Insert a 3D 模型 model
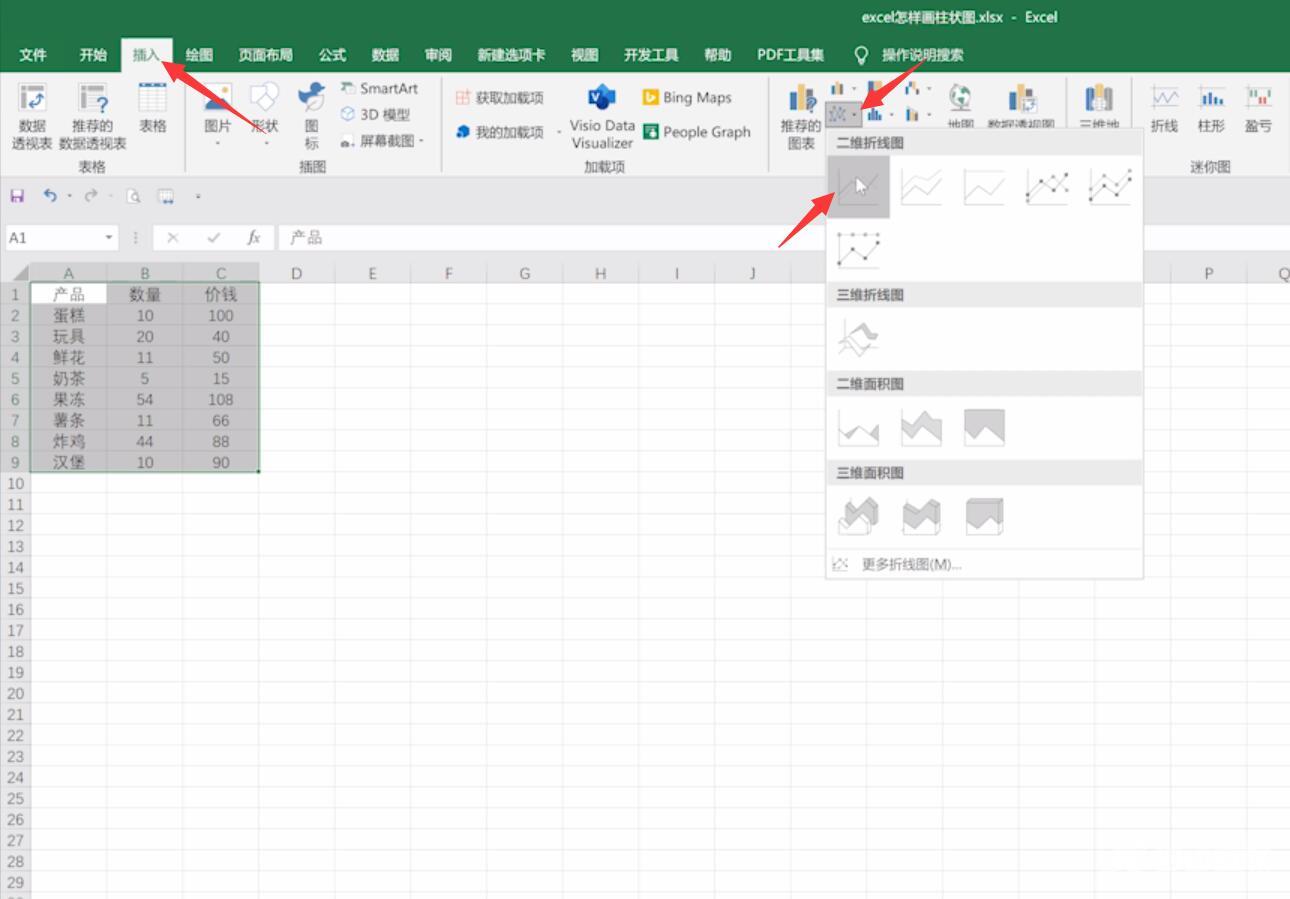 [x=375, y=115]
